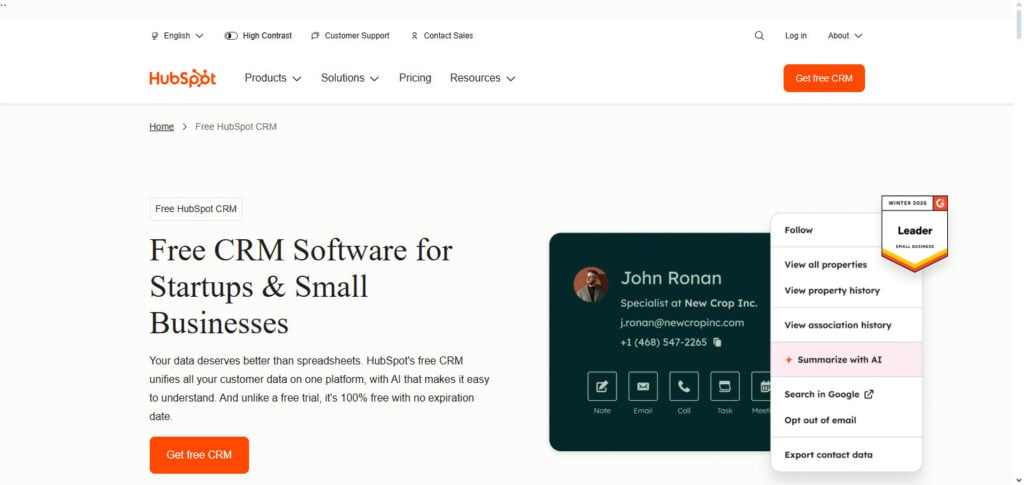Expand the About dropdown

coord(845,36)
